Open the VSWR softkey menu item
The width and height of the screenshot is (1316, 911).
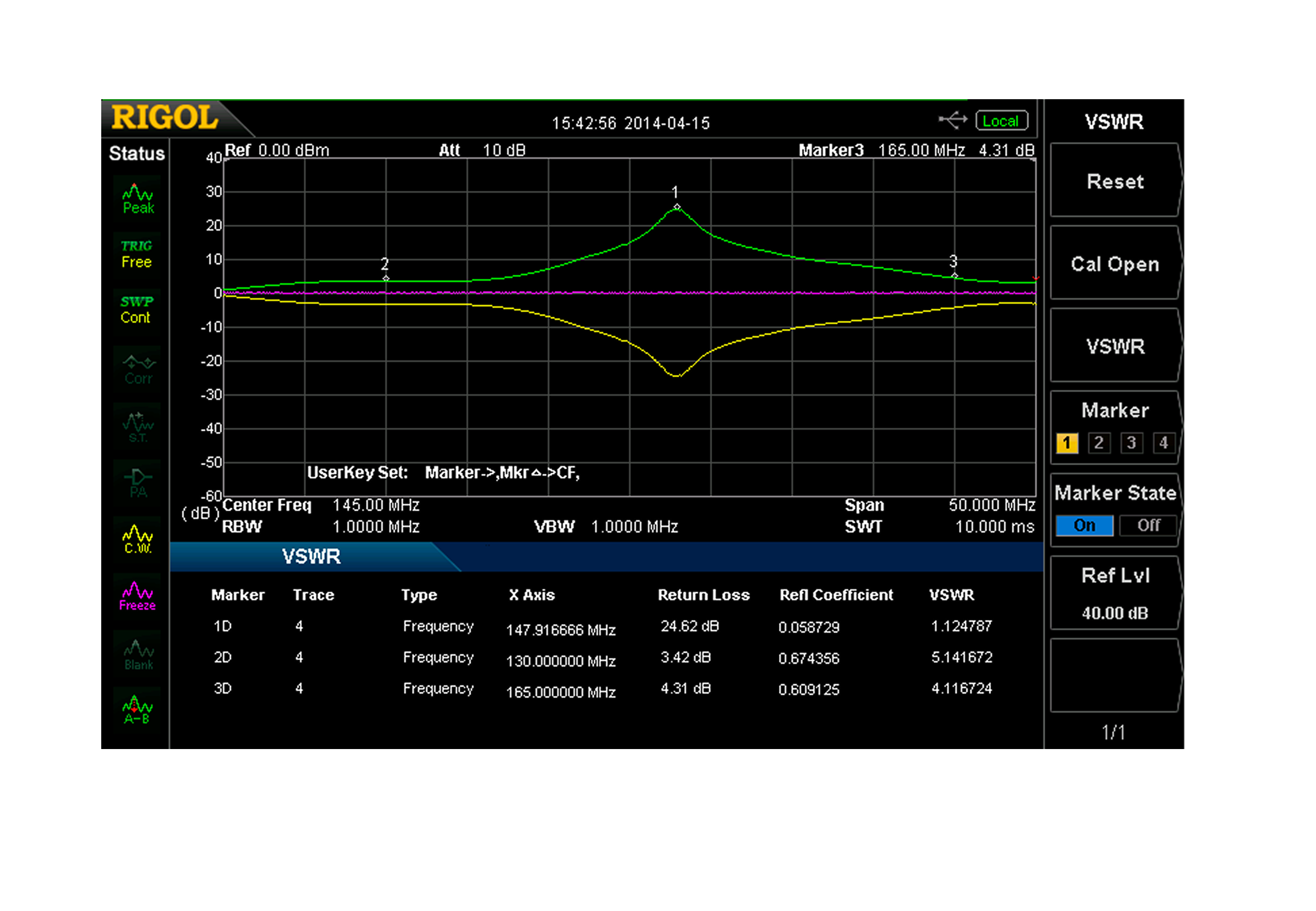click(1115, 347)
